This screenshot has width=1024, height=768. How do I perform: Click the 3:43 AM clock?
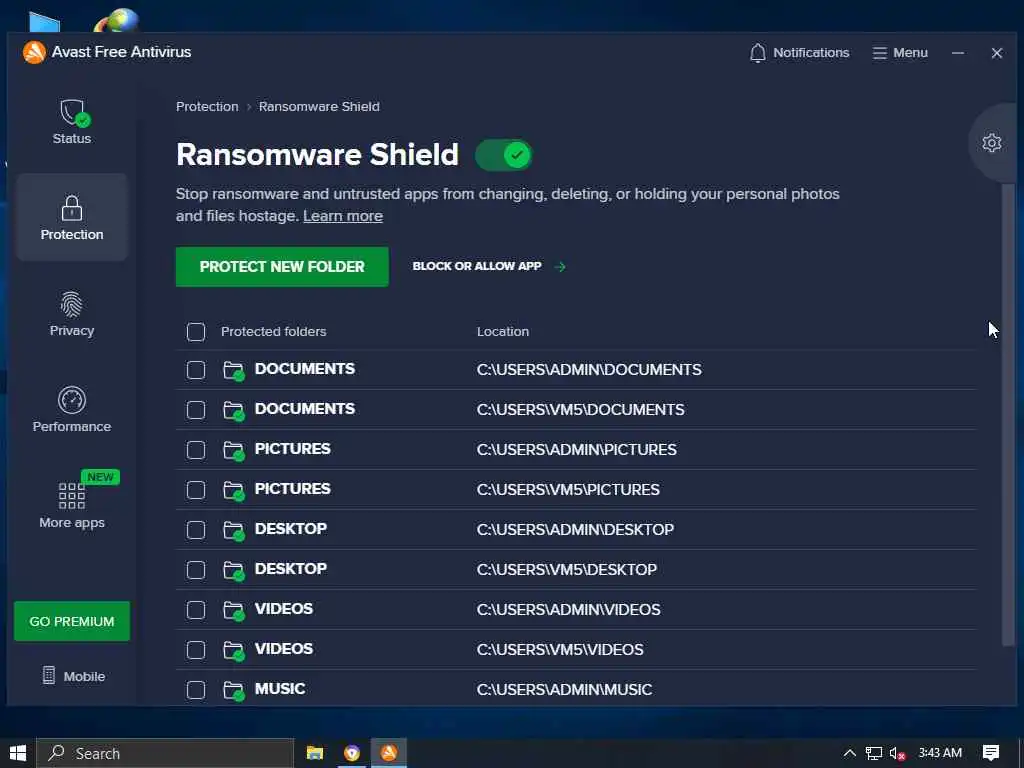940,753
